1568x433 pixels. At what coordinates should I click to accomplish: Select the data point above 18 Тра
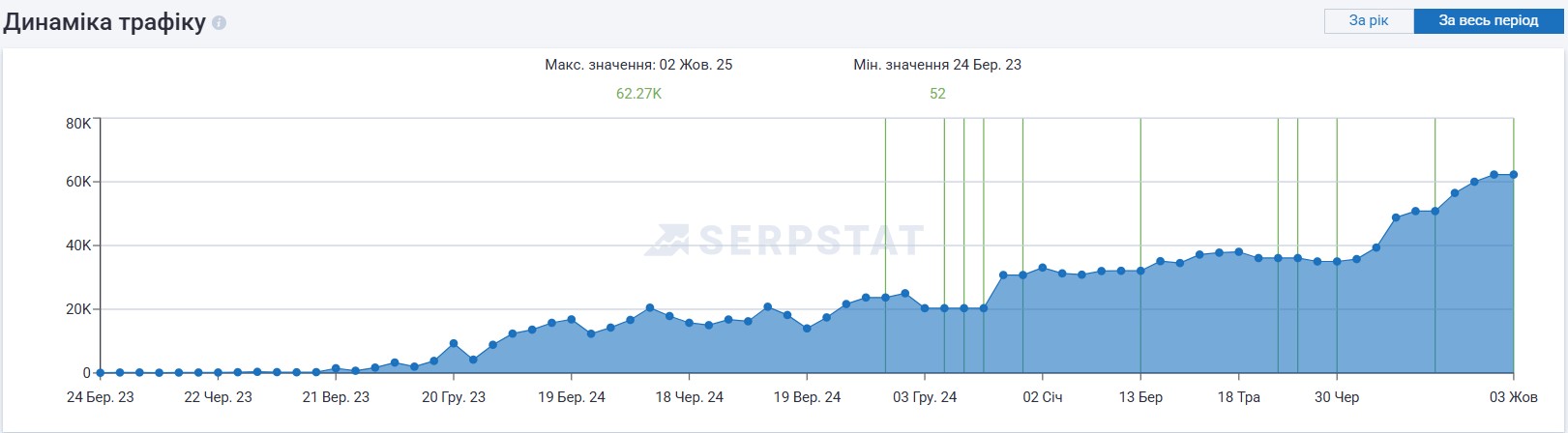pos(1239,252)
